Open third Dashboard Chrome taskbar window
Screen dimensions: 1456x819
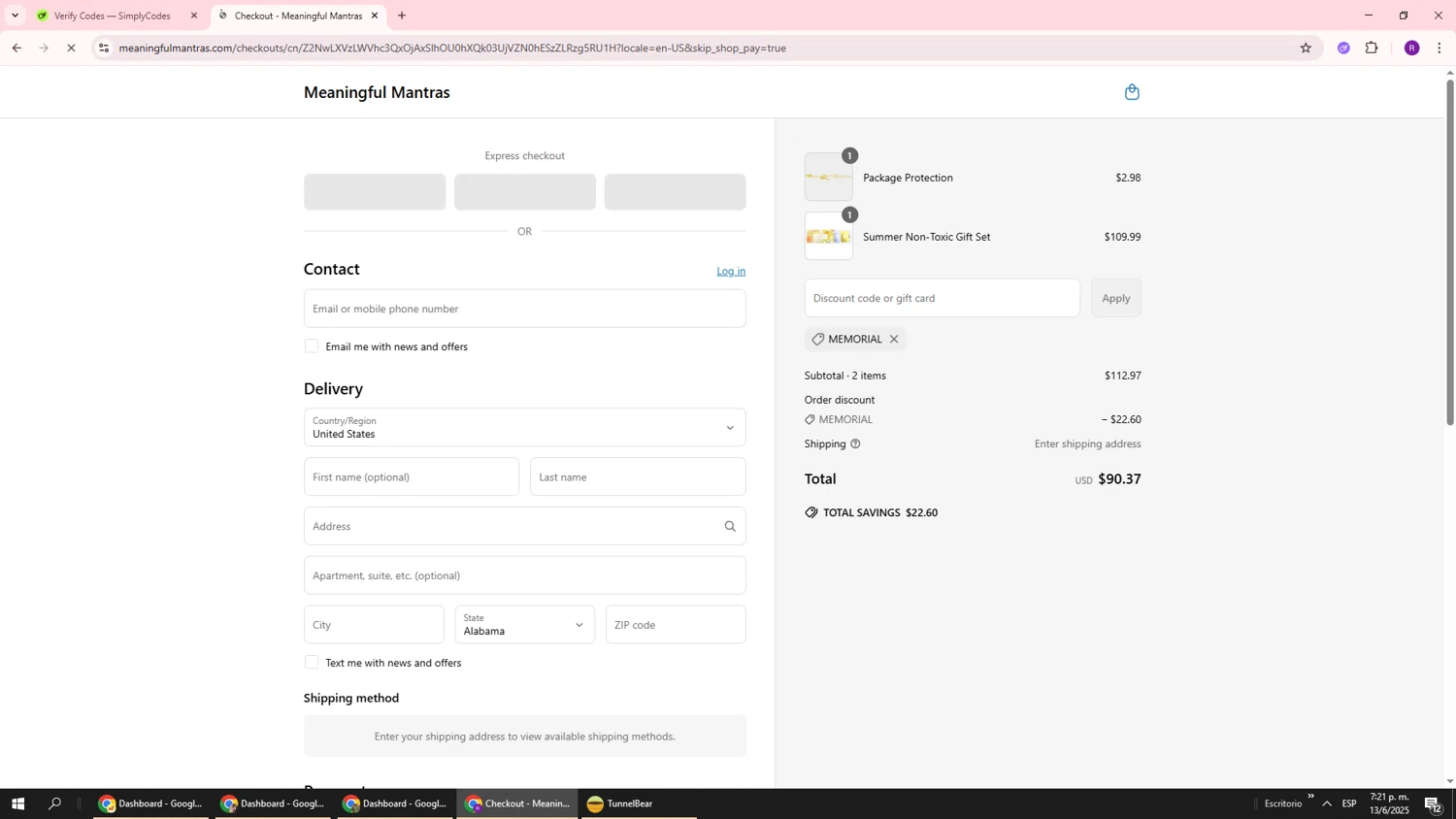point(395,803)
